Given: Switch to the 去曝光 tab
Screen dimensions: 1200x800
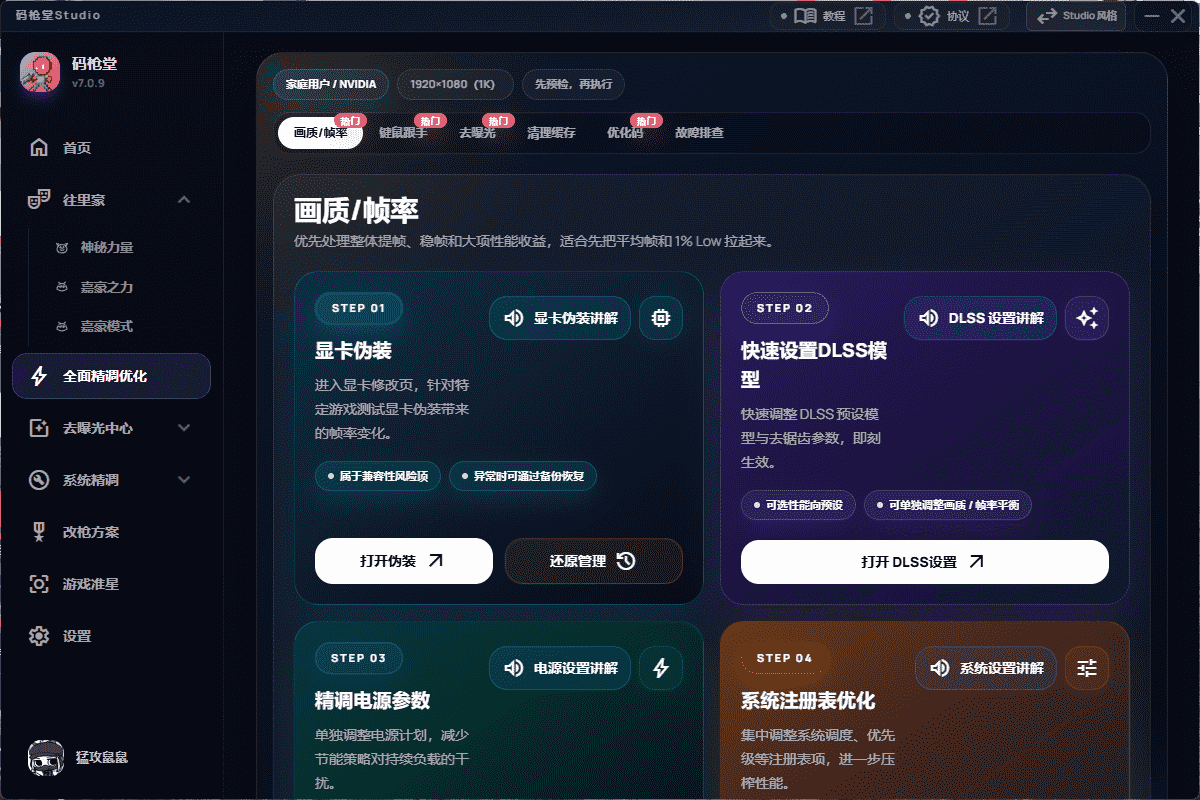Looking at the screenshot, I should [x=477, y=133].
